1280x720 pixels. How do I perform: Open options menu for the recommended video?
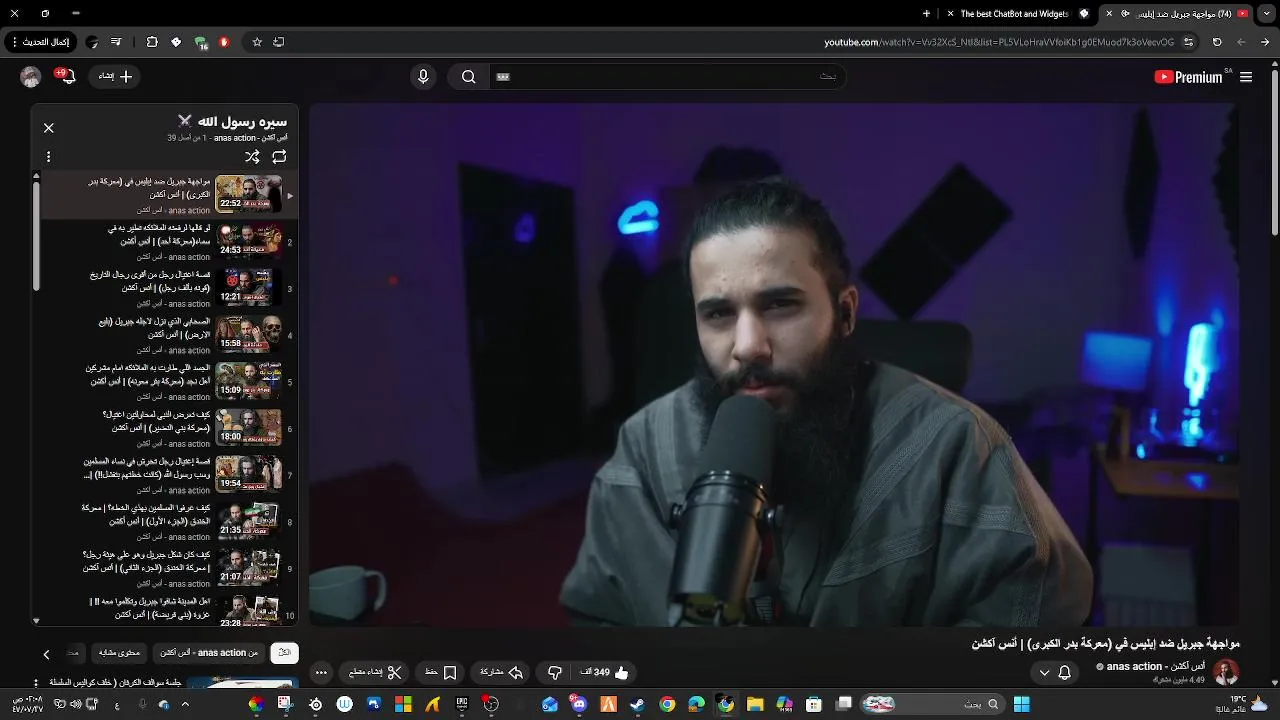pyautogui.click(x=36, y=683)
